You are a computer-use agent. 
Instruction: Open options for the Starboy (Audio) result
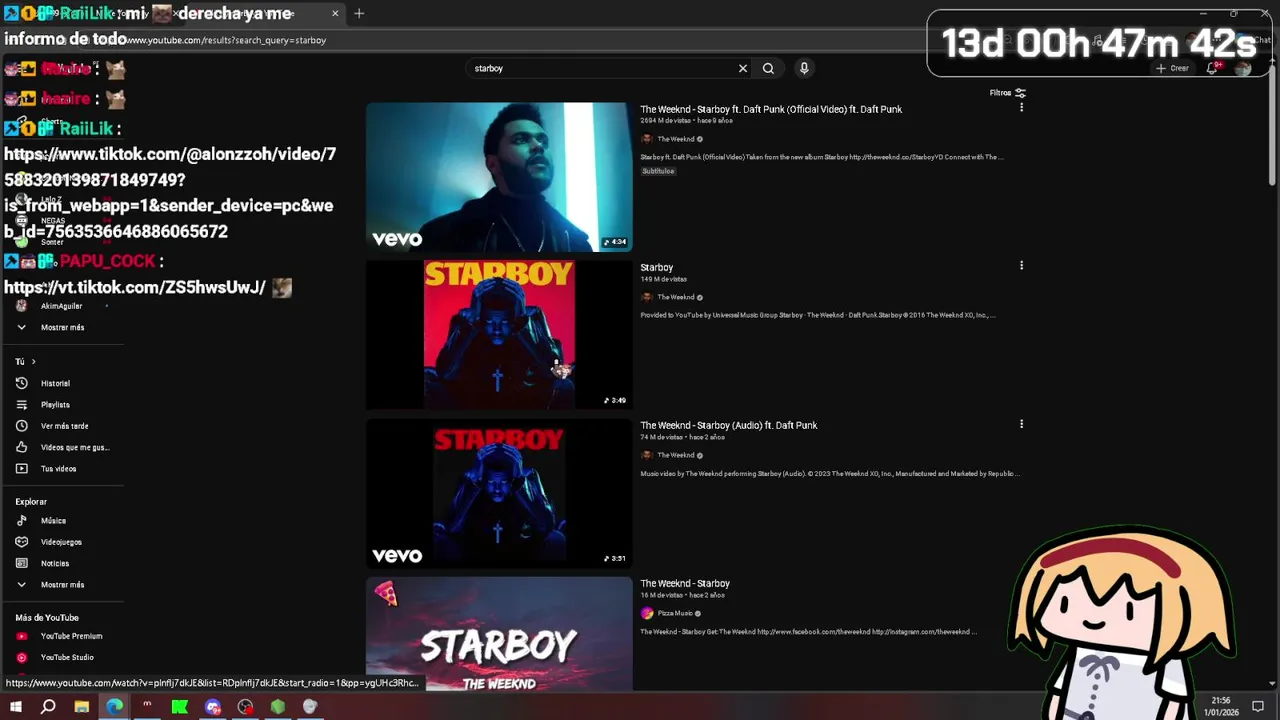coord(1021,424)
